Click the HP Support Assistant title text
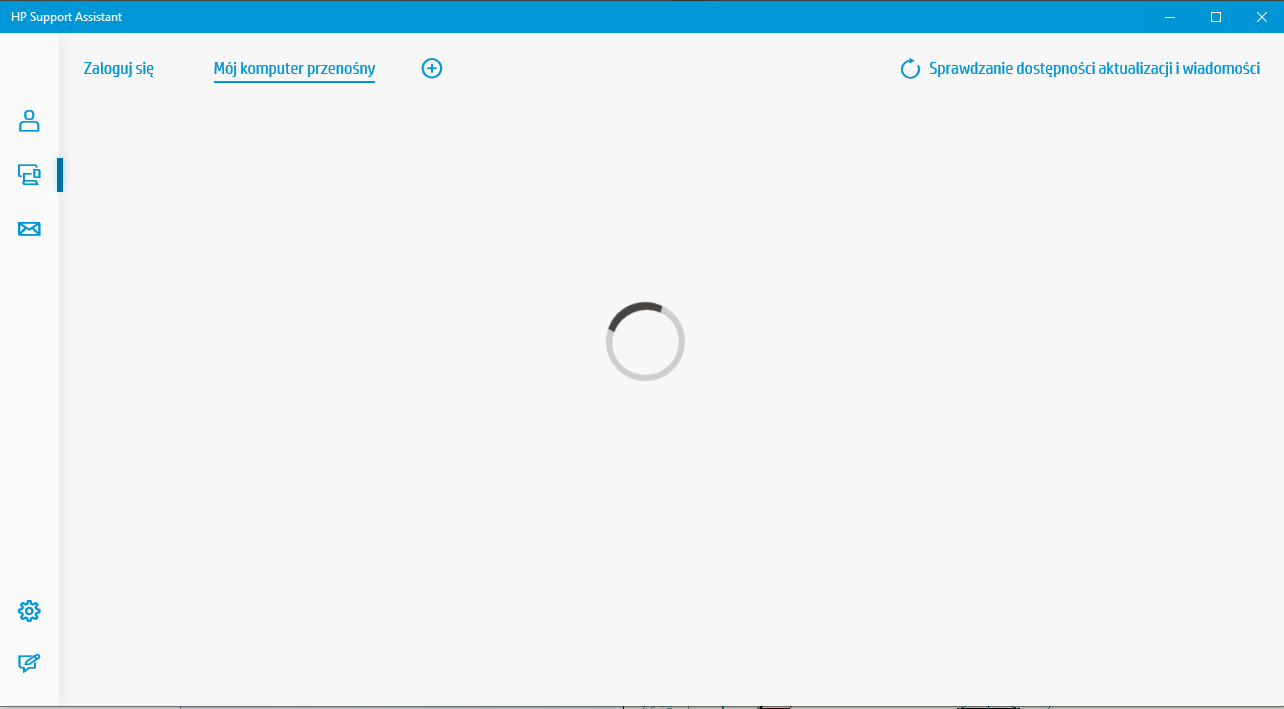 point(64,16)
